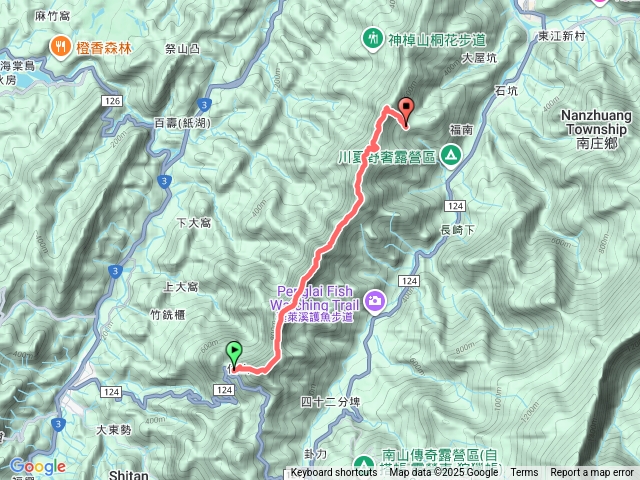Click the route 126 highway shield

(111, 101)
